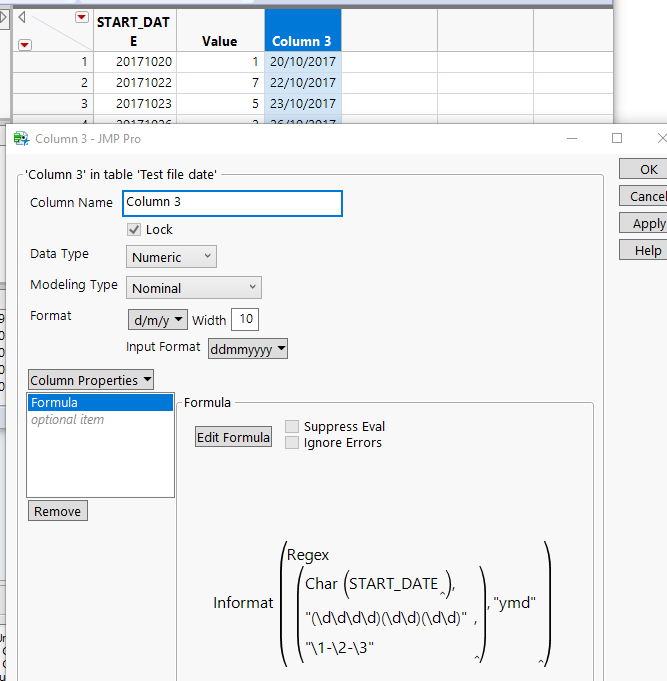Click the JMP Pro column window icon

(x=21, y=139)
